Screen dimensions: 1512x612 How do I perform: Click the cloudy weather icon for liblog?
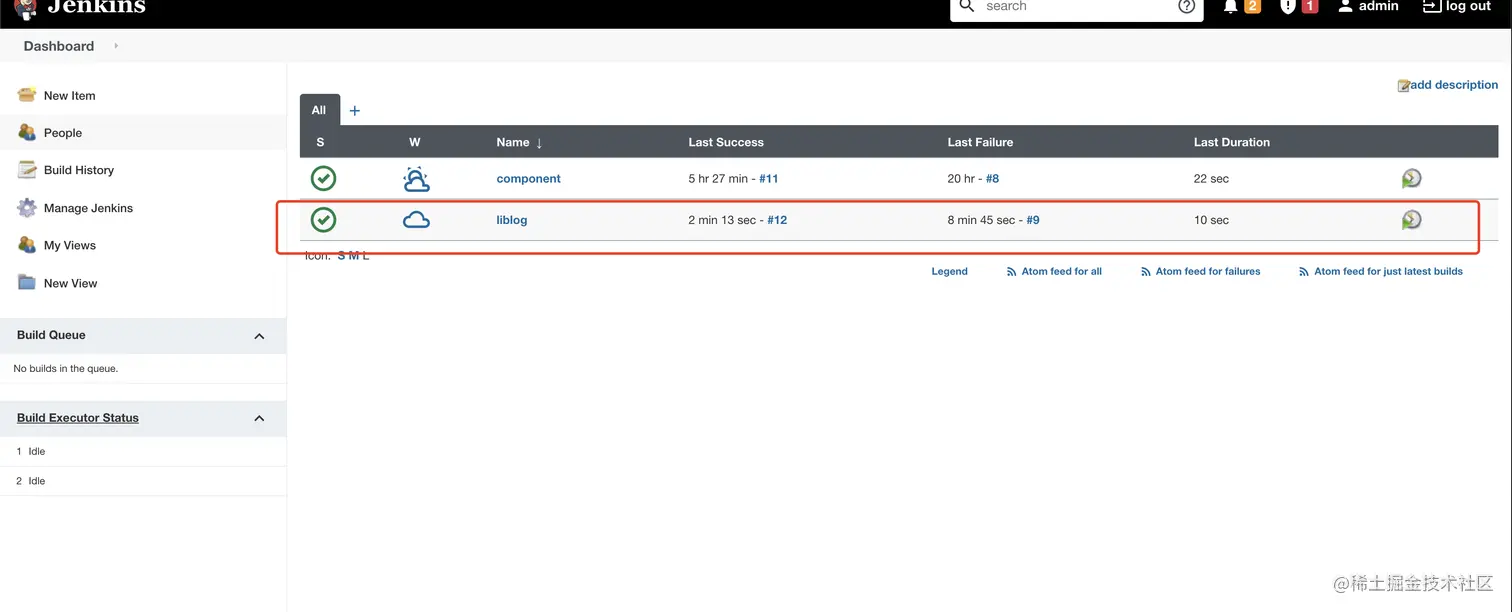coord(416,220)
